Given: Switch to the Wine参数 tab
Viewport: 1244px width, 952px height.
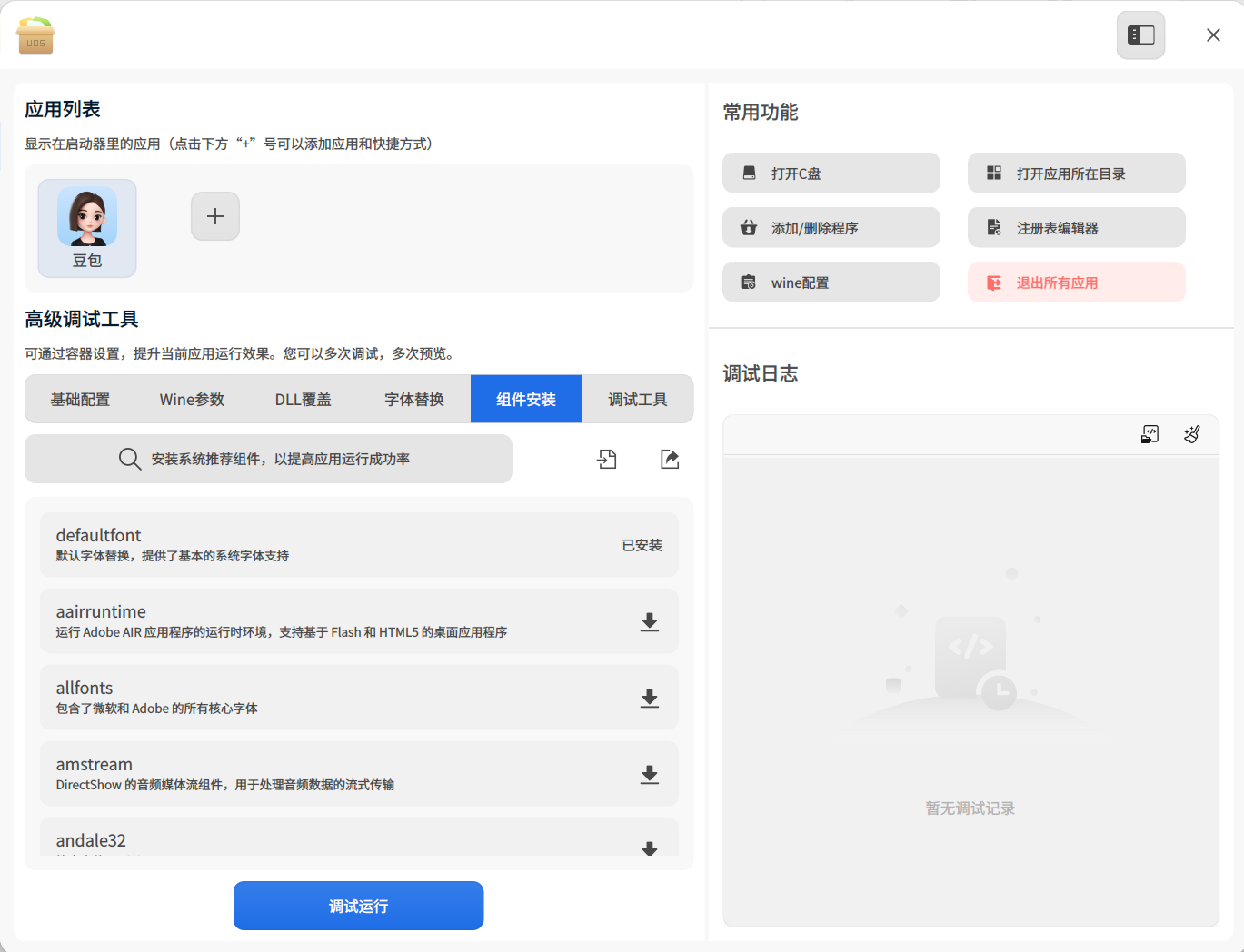Looking at the screenshot, I should (192, 400).
